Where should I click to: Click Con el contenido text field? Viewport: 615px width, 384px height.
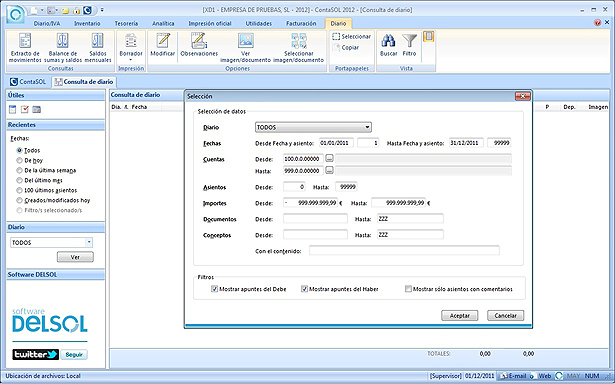click(404, 251)
